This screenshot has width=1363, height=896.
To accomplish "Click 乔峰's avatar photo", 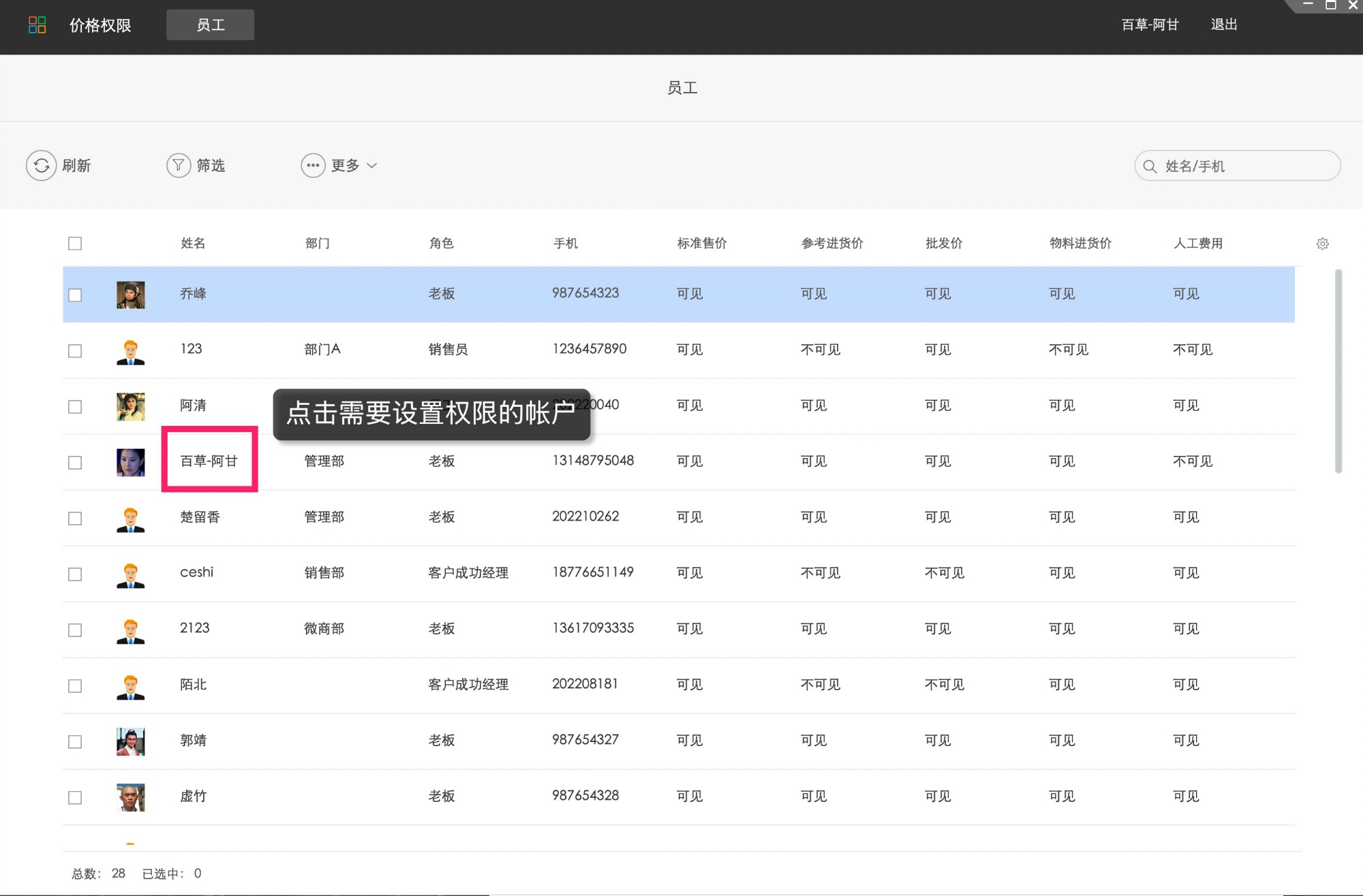I will click(130, 294).
